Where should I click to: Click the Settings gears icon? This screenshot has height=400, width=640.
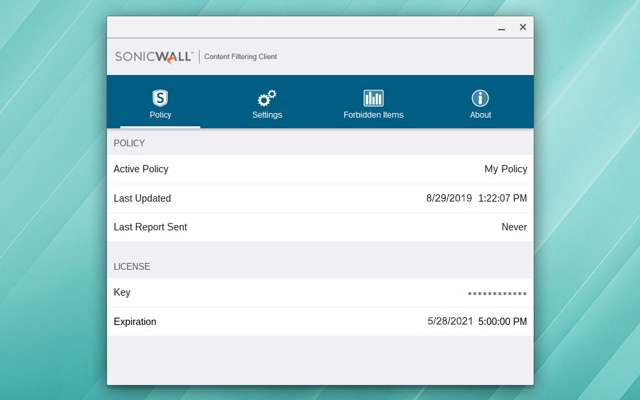267,98
